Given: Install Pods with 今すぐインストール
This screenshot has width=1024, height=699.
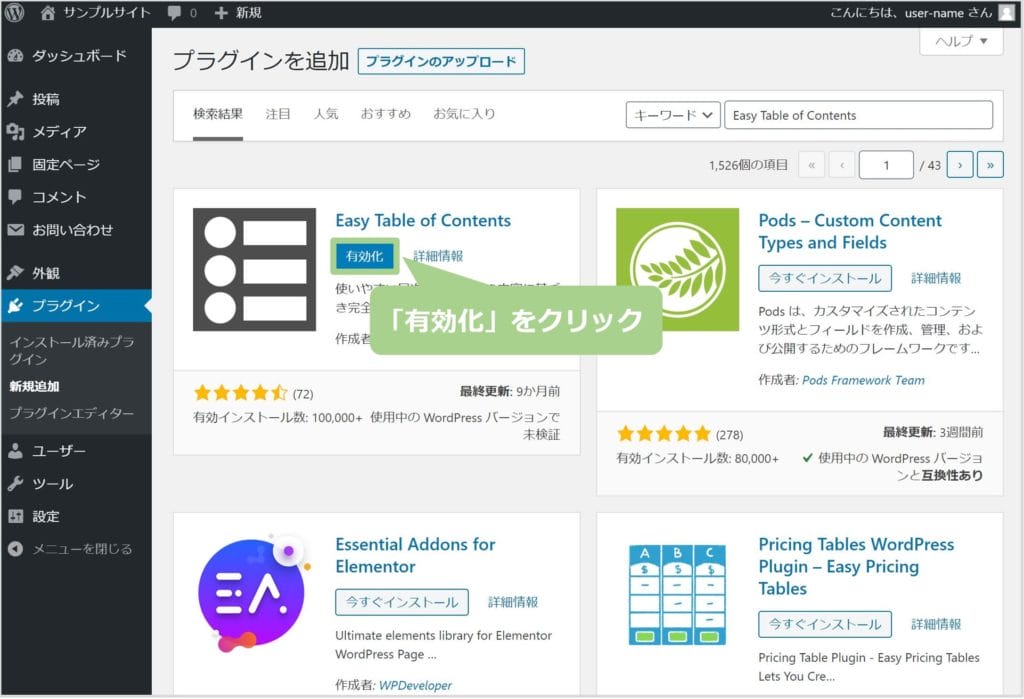Looking at the screenshot, I should pyautogui.click(x=824, y=278).
